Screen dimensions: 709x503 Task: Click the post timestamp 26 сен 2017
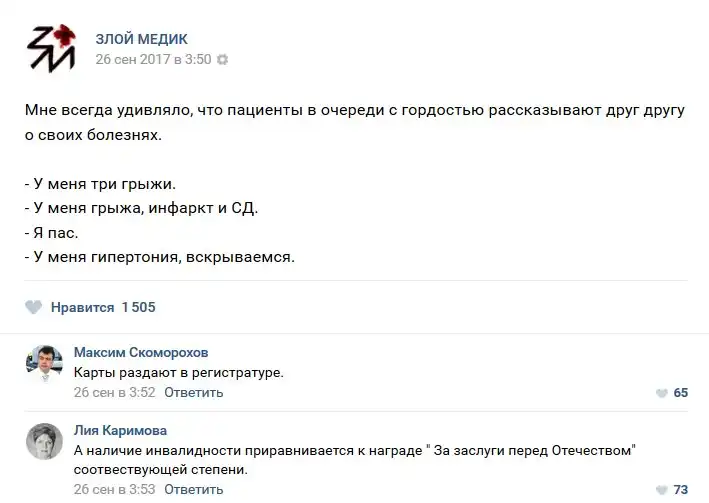(x=153, y=59)
